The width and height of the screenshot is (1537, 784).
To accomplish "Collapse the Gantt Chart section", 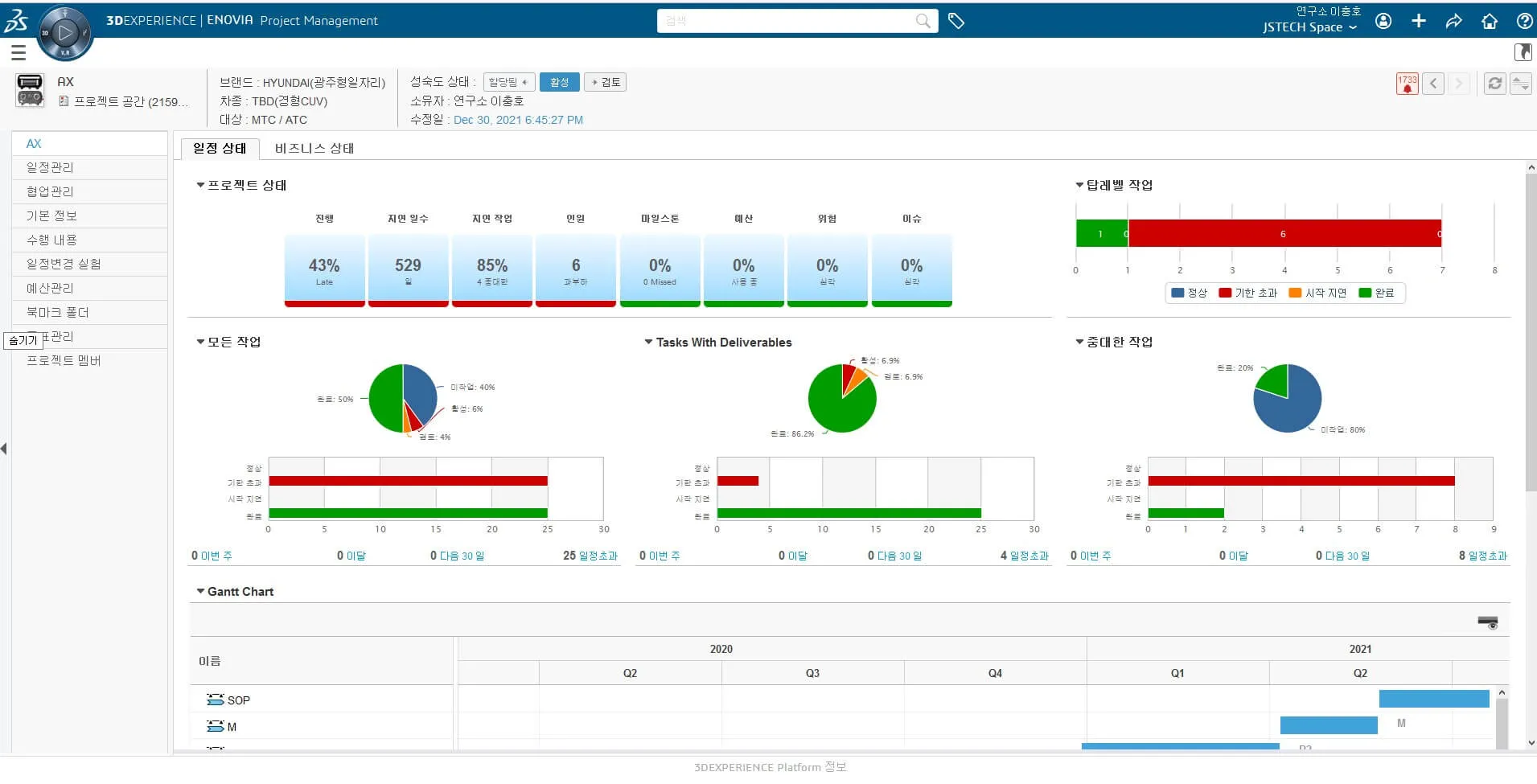I will click(200, 591).
